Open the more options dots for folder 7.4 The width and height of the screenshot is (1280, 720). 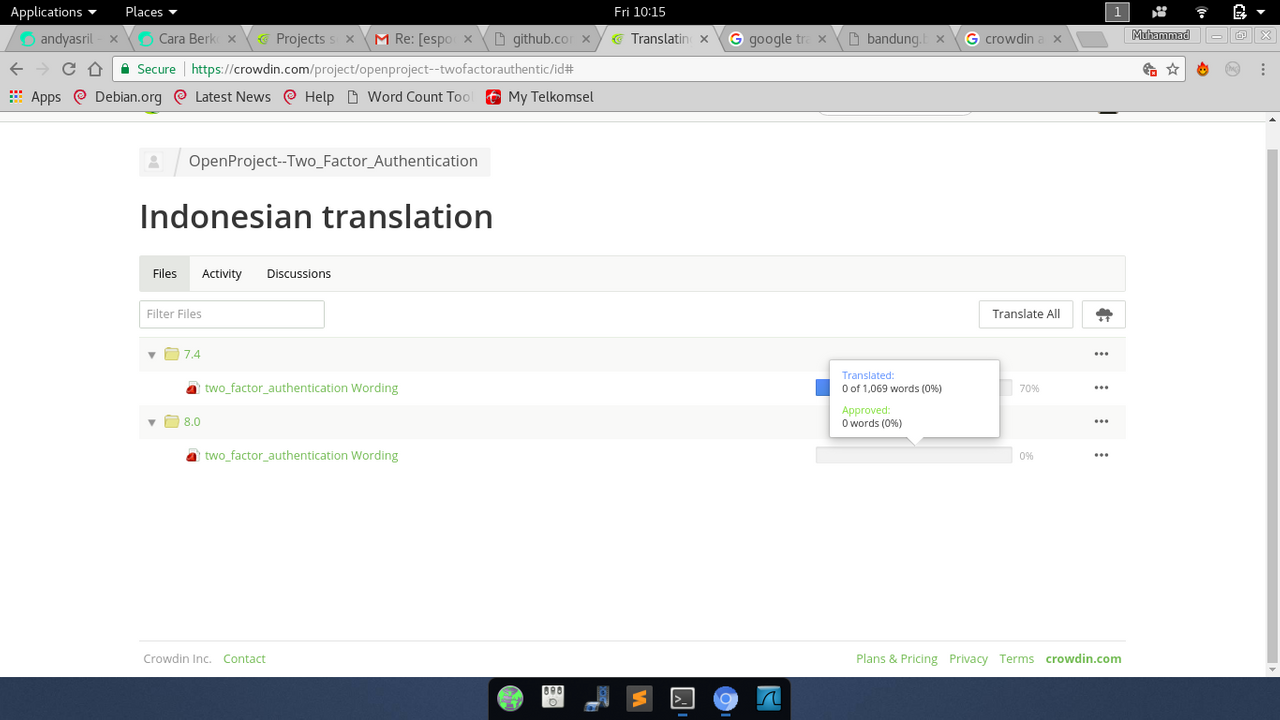tap(1101, 354)
